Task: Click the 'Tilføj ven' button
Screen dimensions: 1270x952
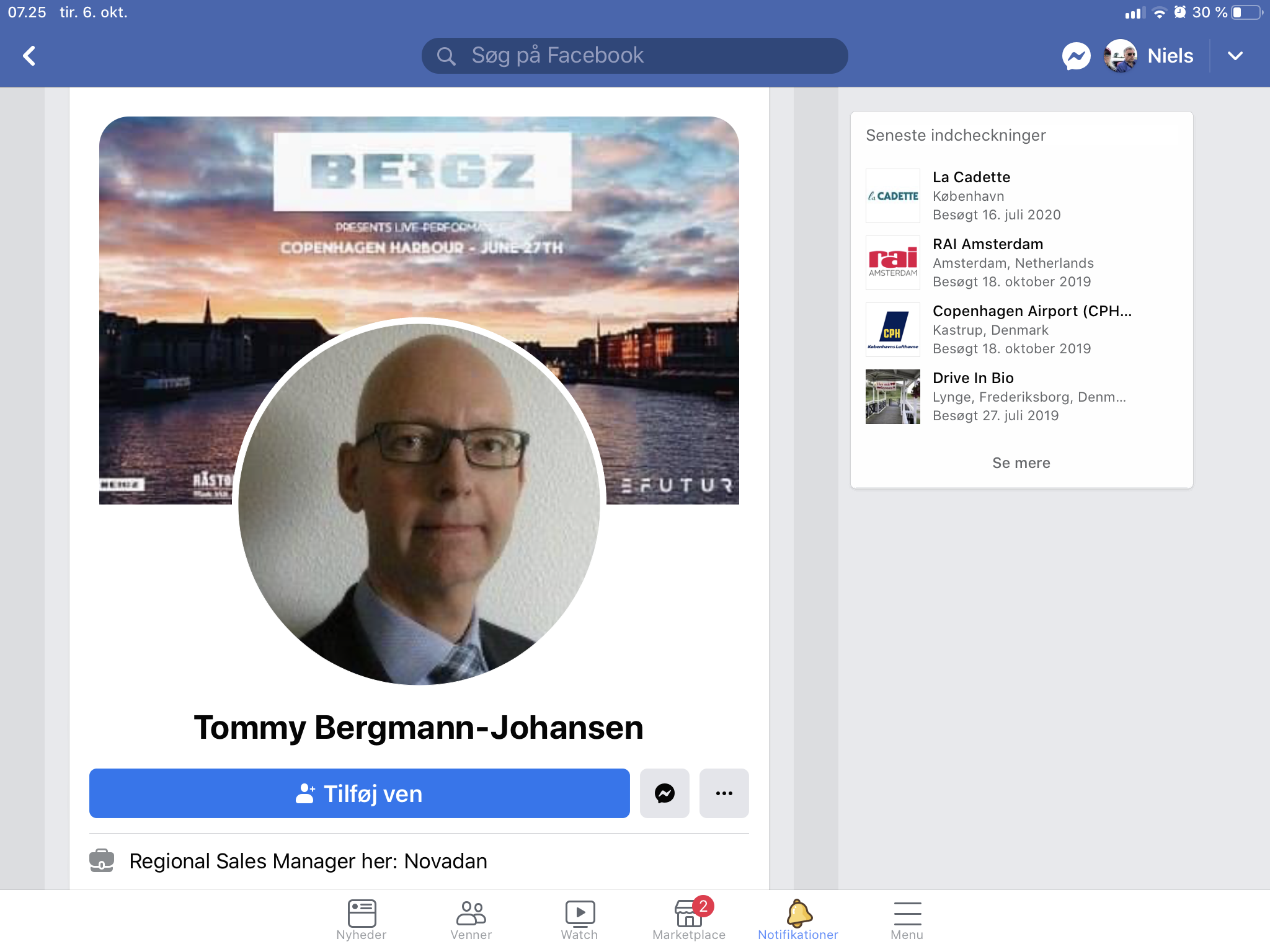Action: point(359,793)
